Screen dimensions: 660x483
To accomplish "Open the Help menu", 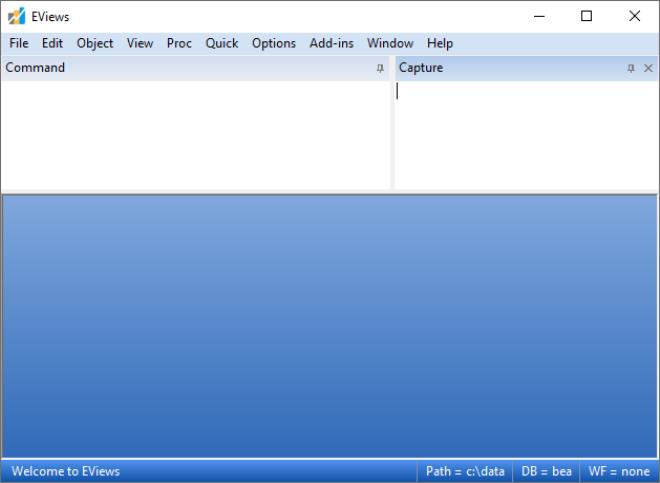I will (439, 43).
